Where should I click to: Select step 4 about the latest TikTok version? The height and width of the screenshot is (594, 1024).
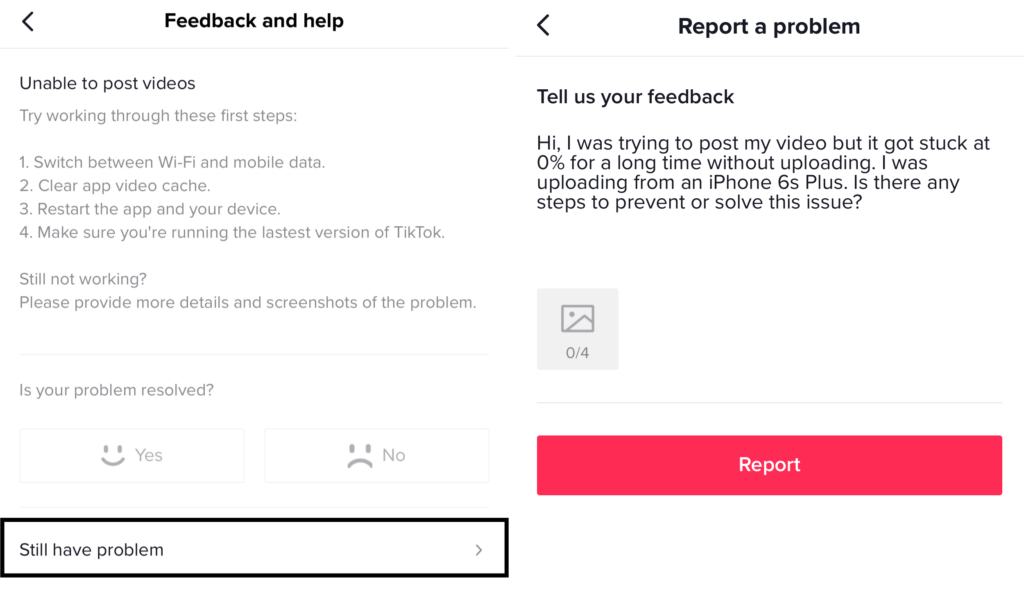[x=232, y=232]
